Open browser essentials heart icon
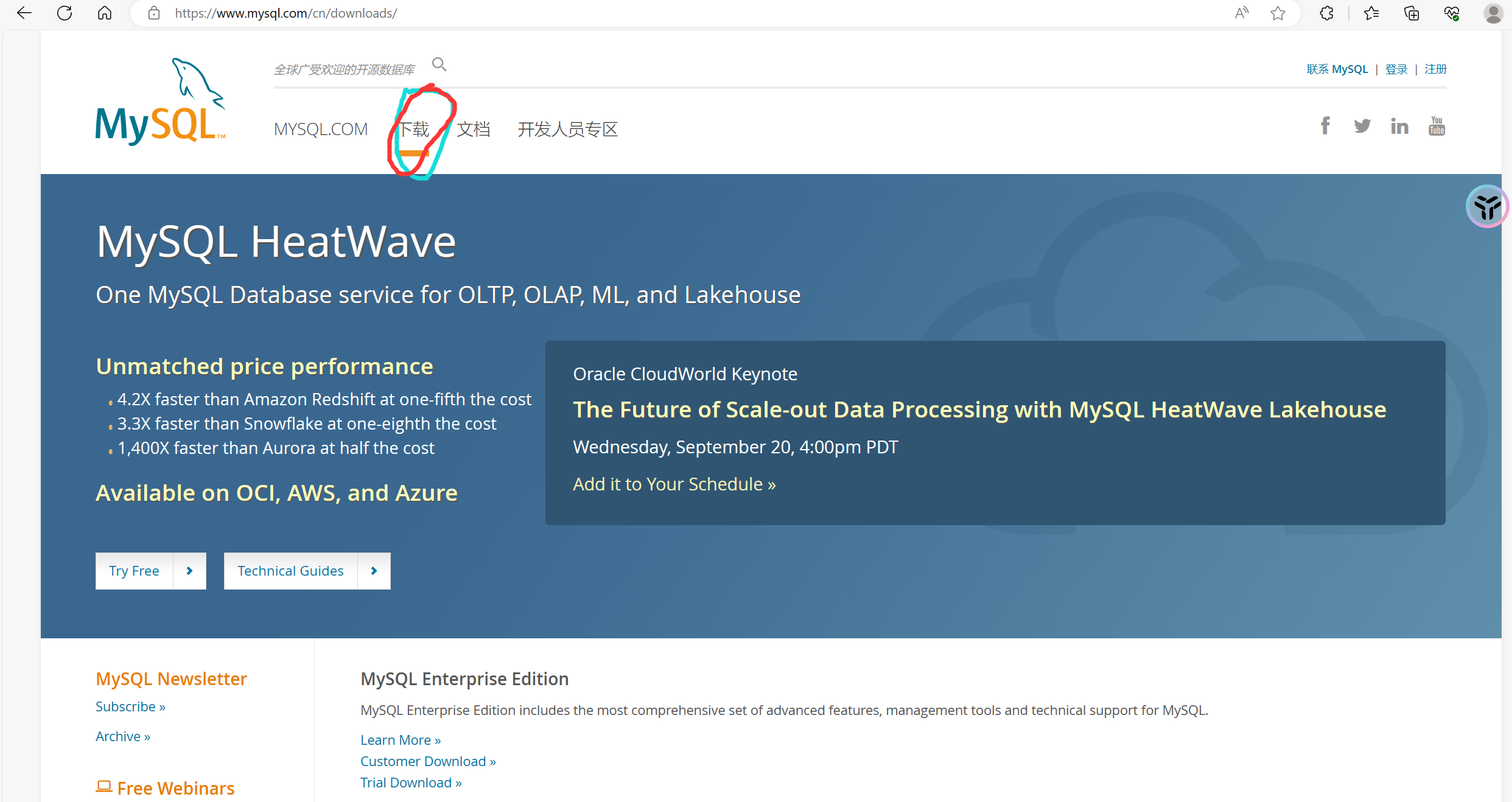 (x=1452, y=13)
